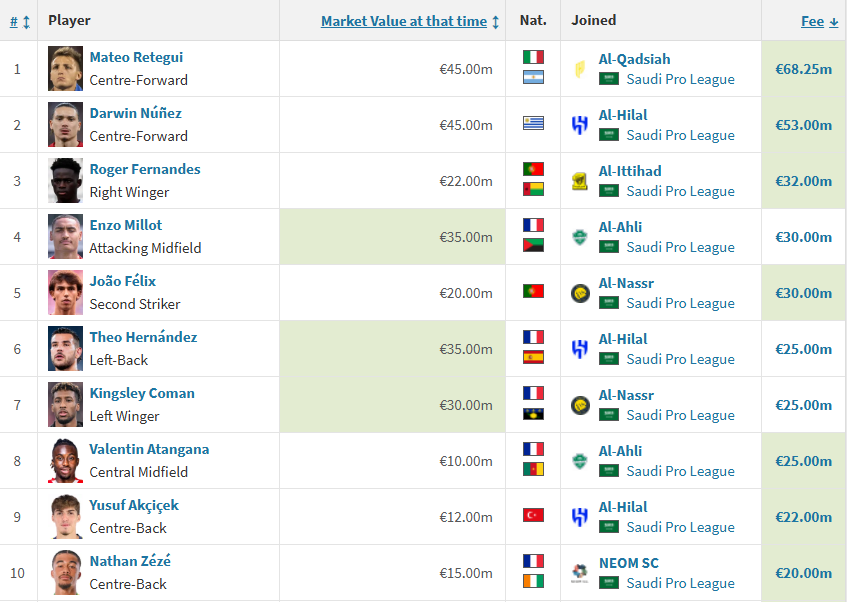847x602 pixels.
Task: Click the €68.25m fee for Retegui
Action: coord(803,69)
